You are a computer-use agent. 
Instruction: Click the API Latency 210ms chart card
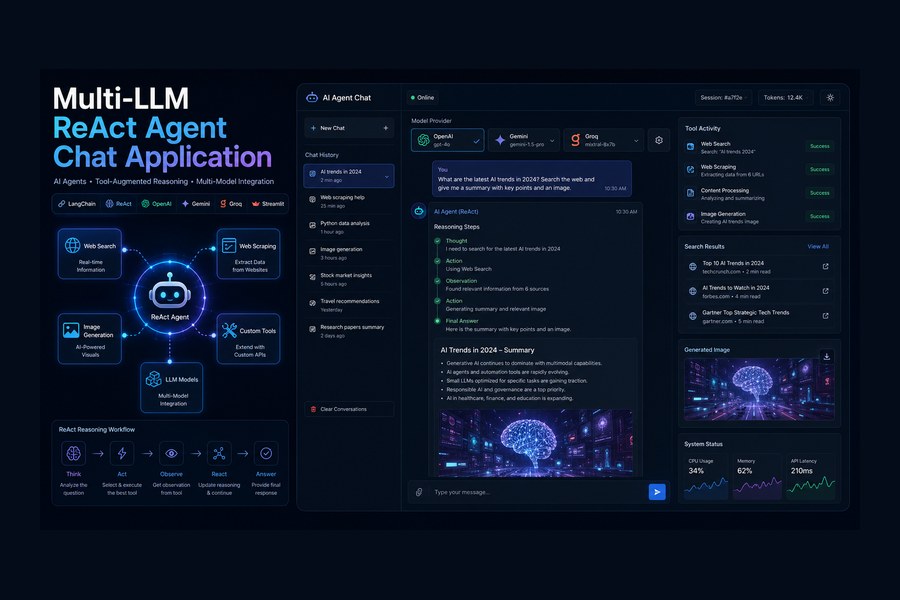tap(811, 476)
